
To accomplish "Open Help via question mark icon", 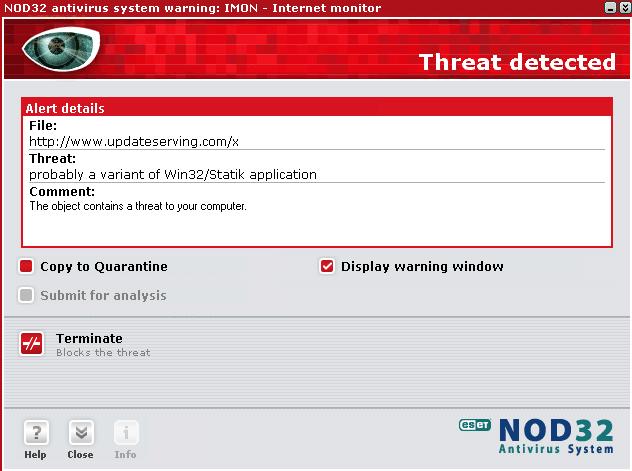I will [36, 433].
